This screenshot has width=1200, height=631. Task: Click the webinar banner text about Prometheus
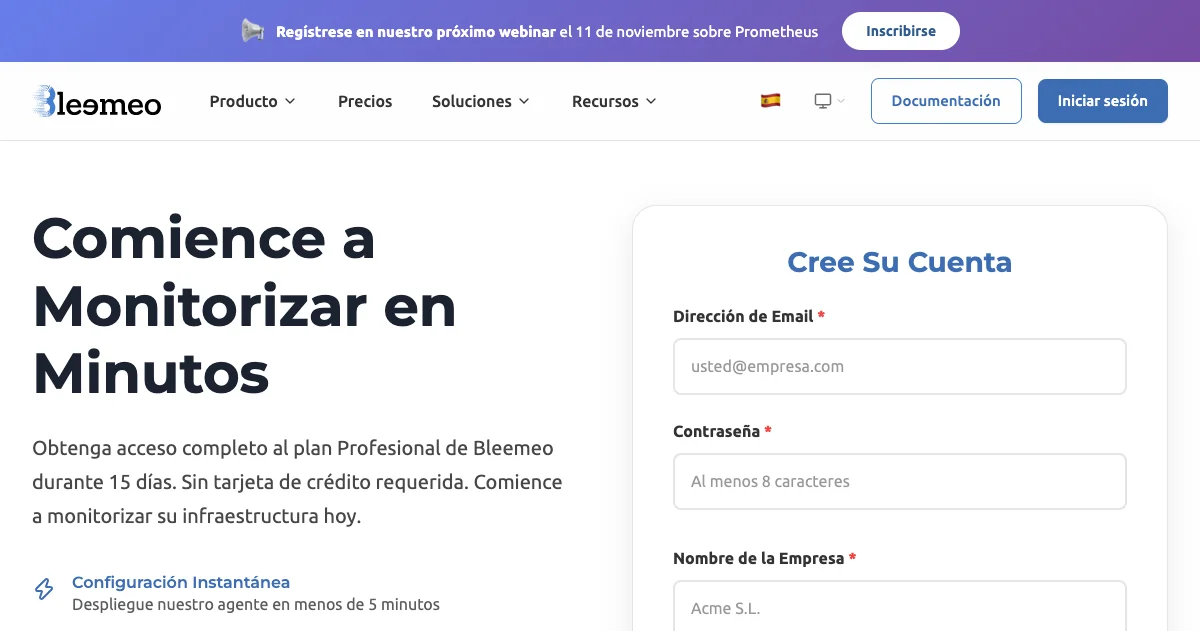point(547,31)
